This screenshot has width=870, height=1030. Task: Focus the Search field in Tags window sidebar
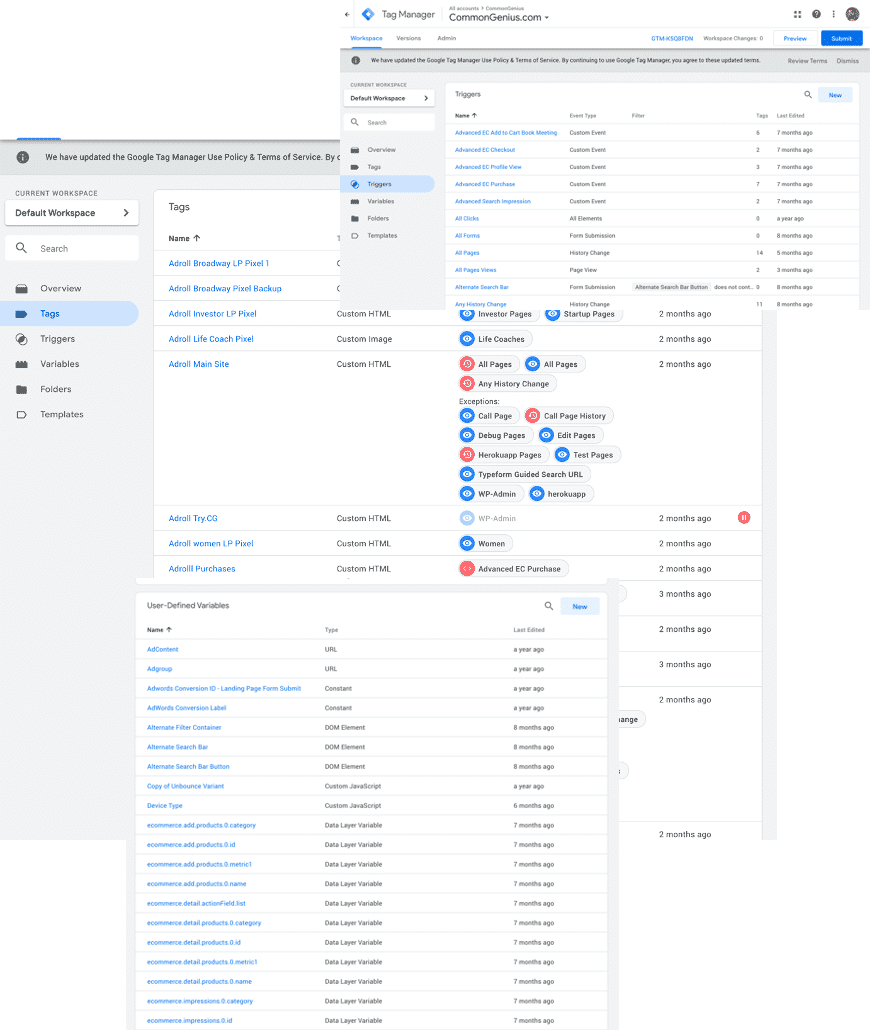click(72, 248)
